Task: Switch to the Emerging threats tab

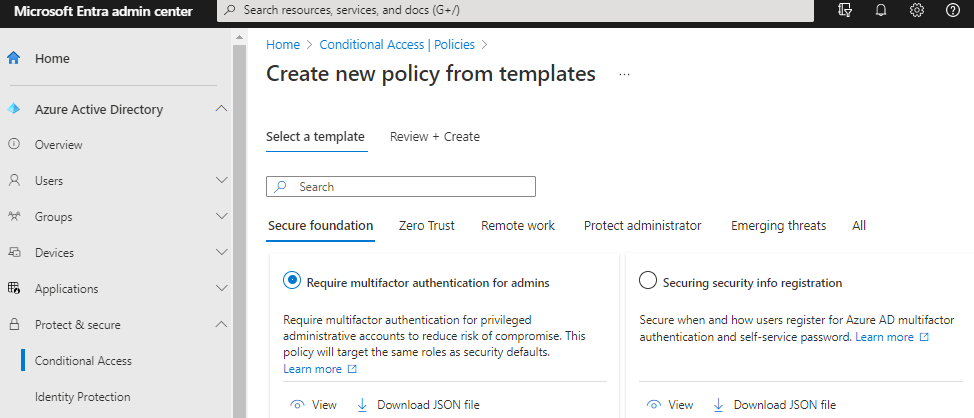Action: [x=778, y=226]
